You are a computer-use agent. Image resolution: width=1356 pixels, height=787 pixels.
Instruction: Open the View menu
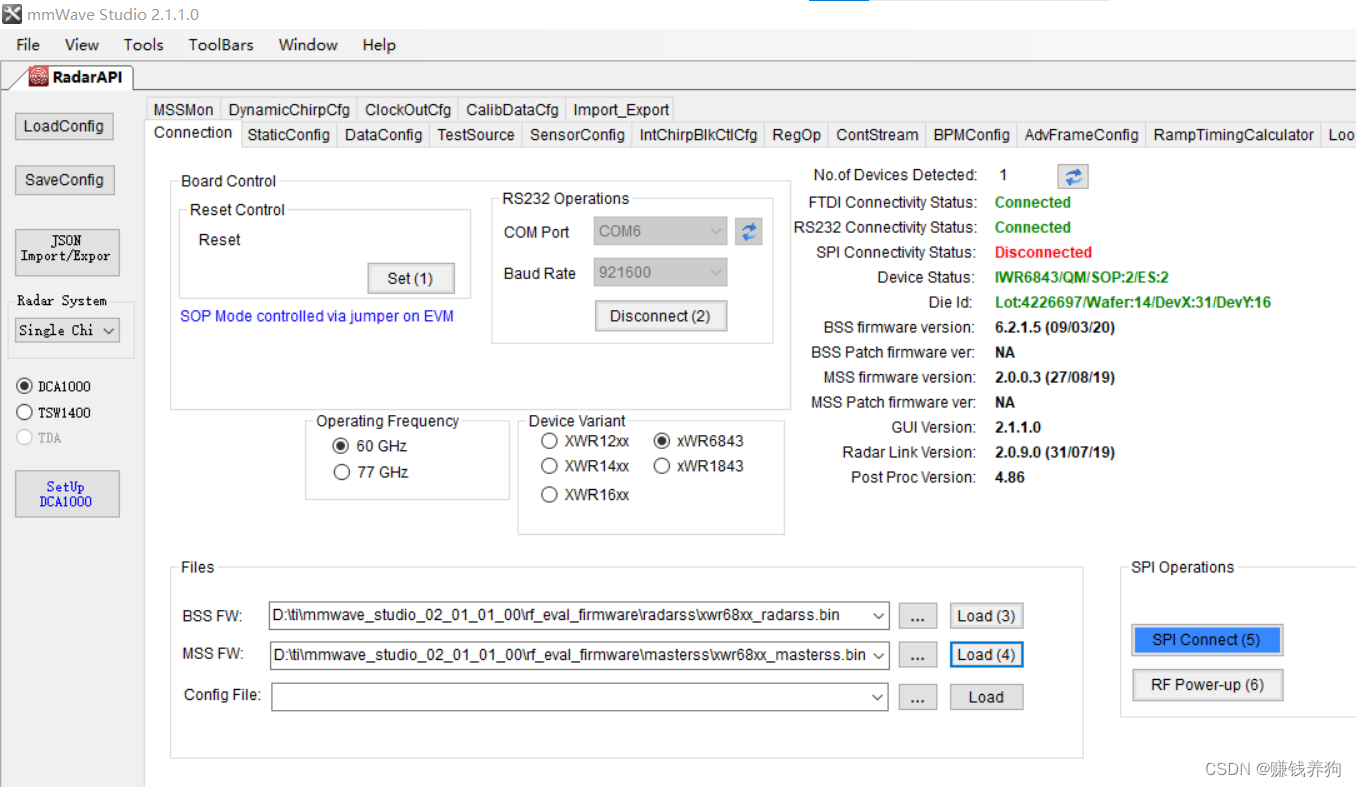tap(82, 45)
